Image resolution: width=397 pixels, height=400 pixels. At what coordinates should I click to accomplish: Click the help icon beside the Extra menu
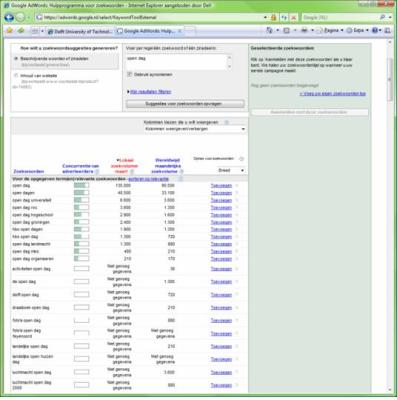(x=375, y=30)
